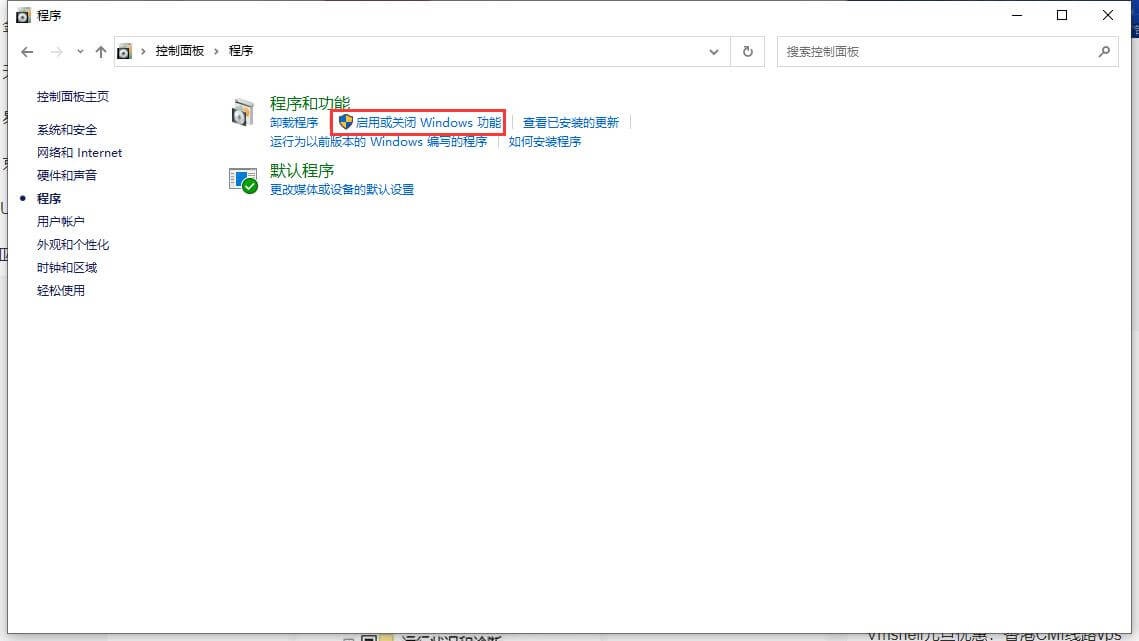Viewport: 1139px width, 641px height.
Task: Open 控制面板主页 in sidebar
Action: [73, 97]
